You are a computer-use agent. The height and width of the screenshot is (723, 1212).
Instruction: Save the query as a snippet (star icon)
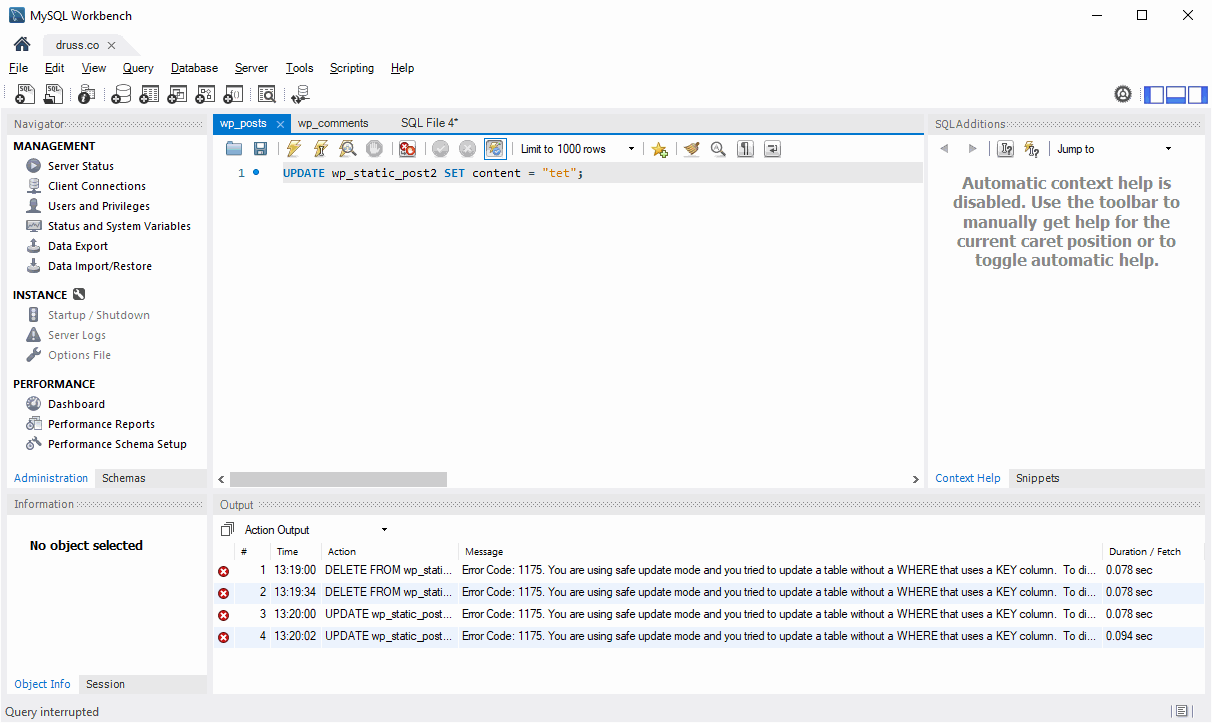[659, 148]
